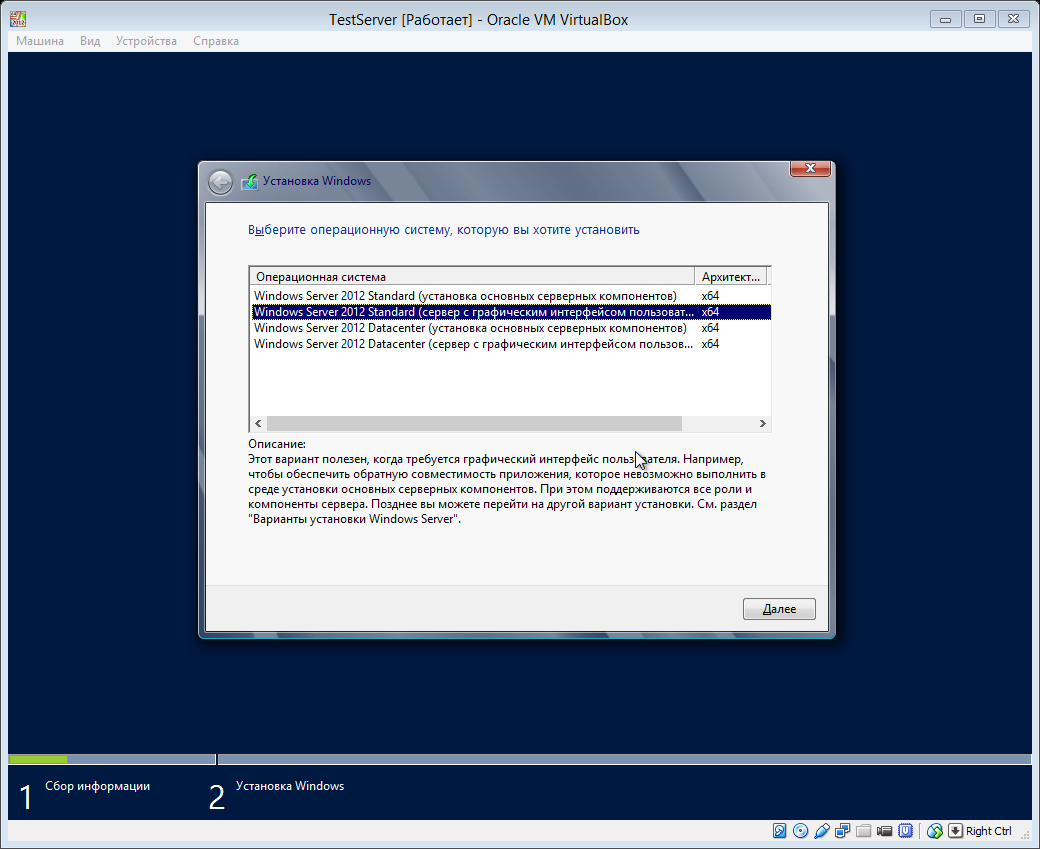Click the Windows Setup icon in dialog title
Viewport: 1040px width, 849px height.
[x=249, y=181]
